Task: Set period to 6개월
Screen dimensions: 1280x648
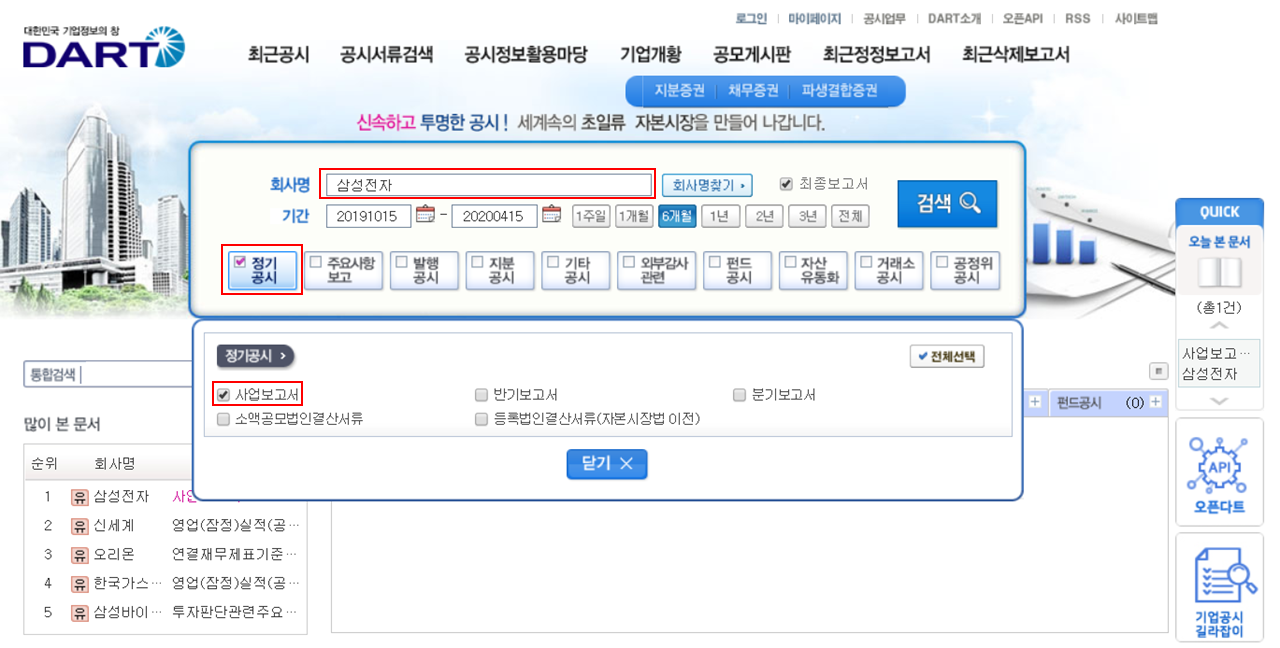Action: [x=677, y=216]
